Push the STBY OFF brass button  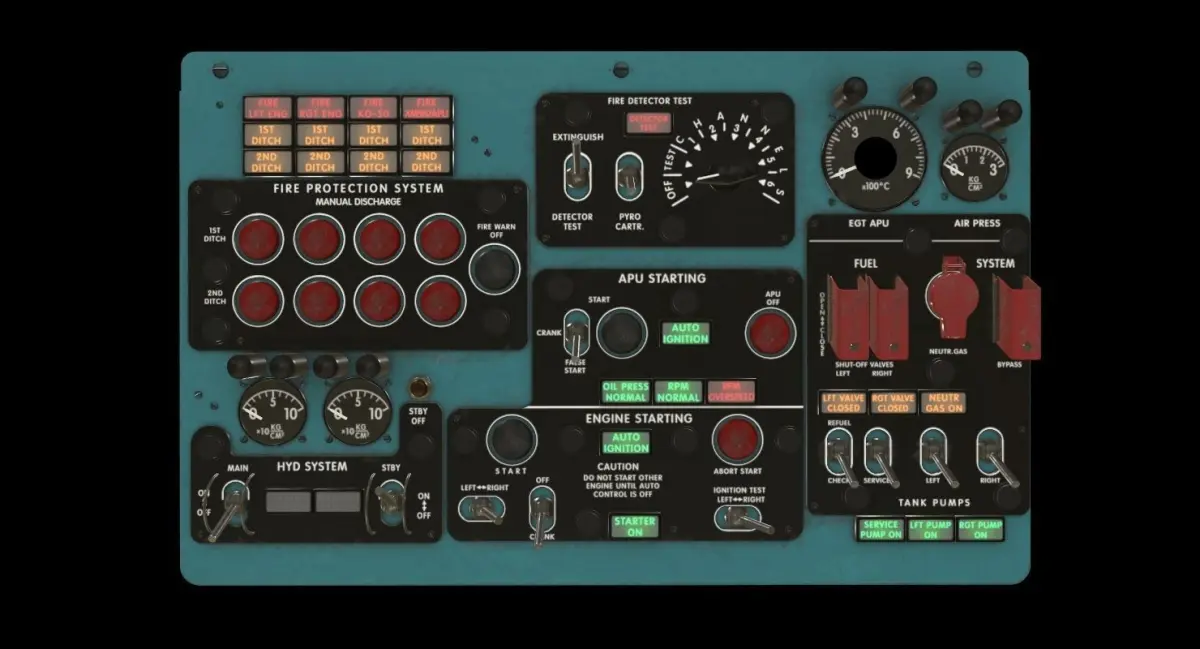pos(418,388)
